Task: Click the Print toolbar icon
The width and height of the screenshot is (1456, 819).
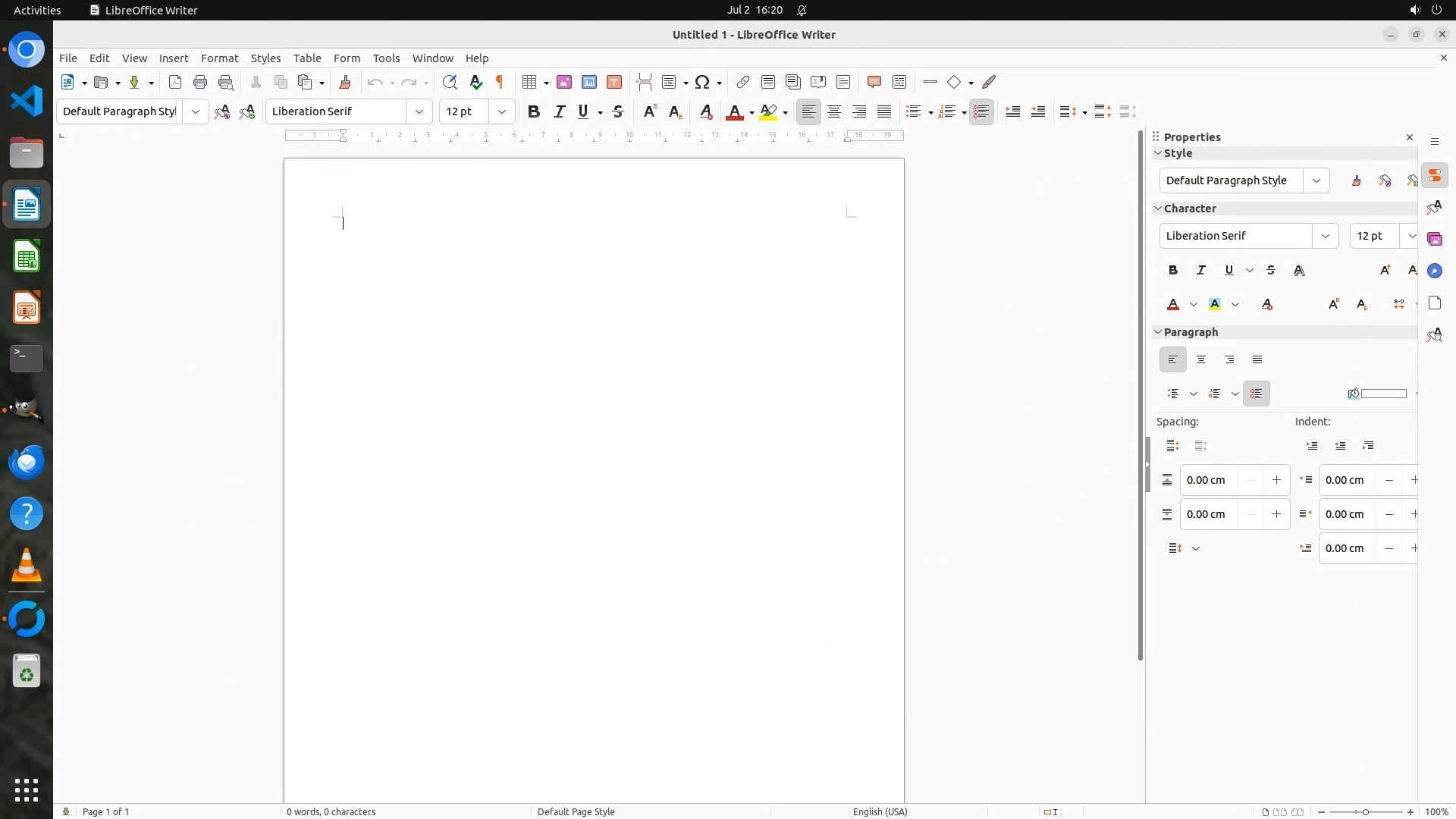Action: tap(200, 82)
